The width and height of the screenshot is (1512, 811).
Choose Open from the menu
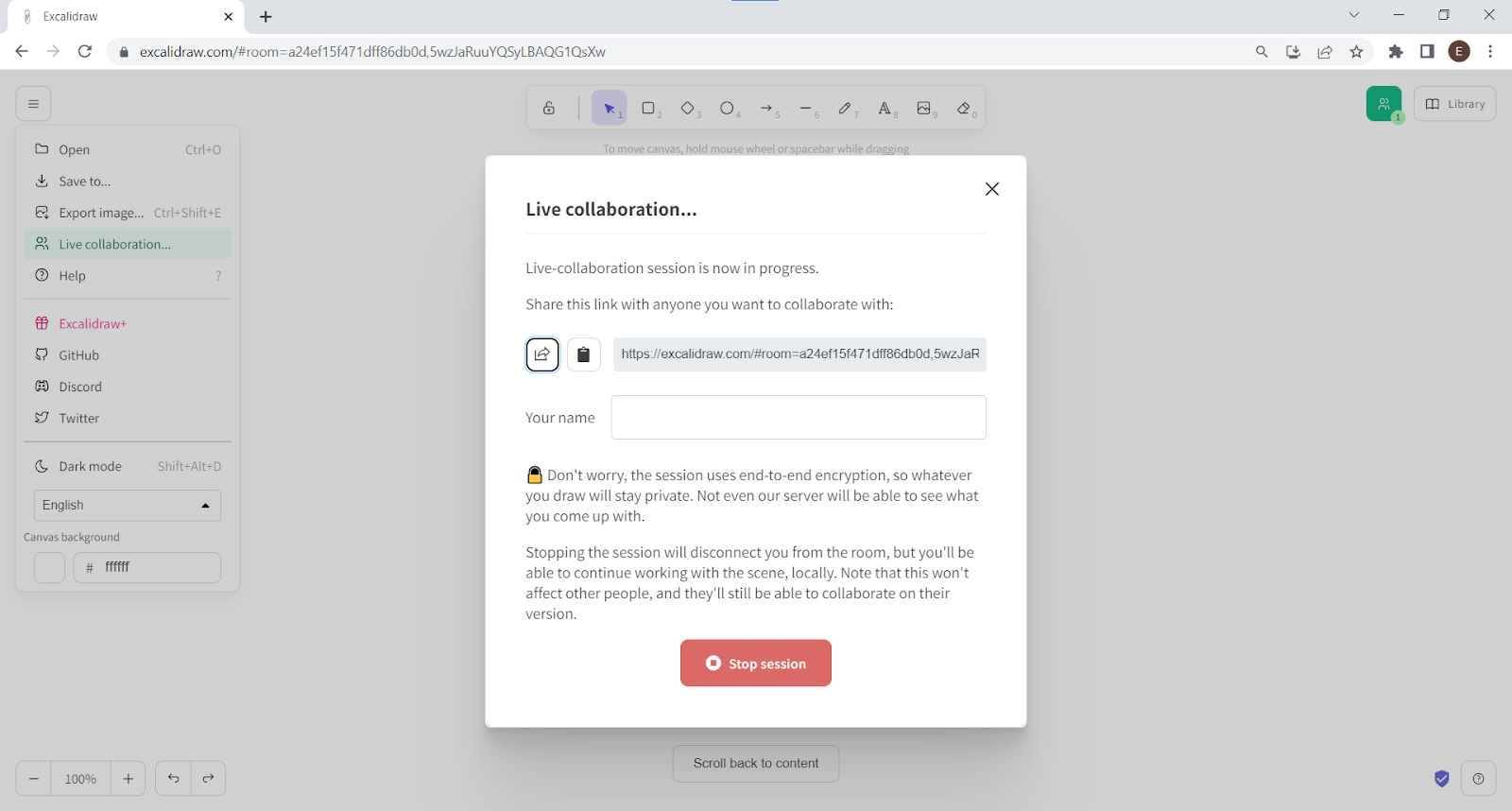128,149
